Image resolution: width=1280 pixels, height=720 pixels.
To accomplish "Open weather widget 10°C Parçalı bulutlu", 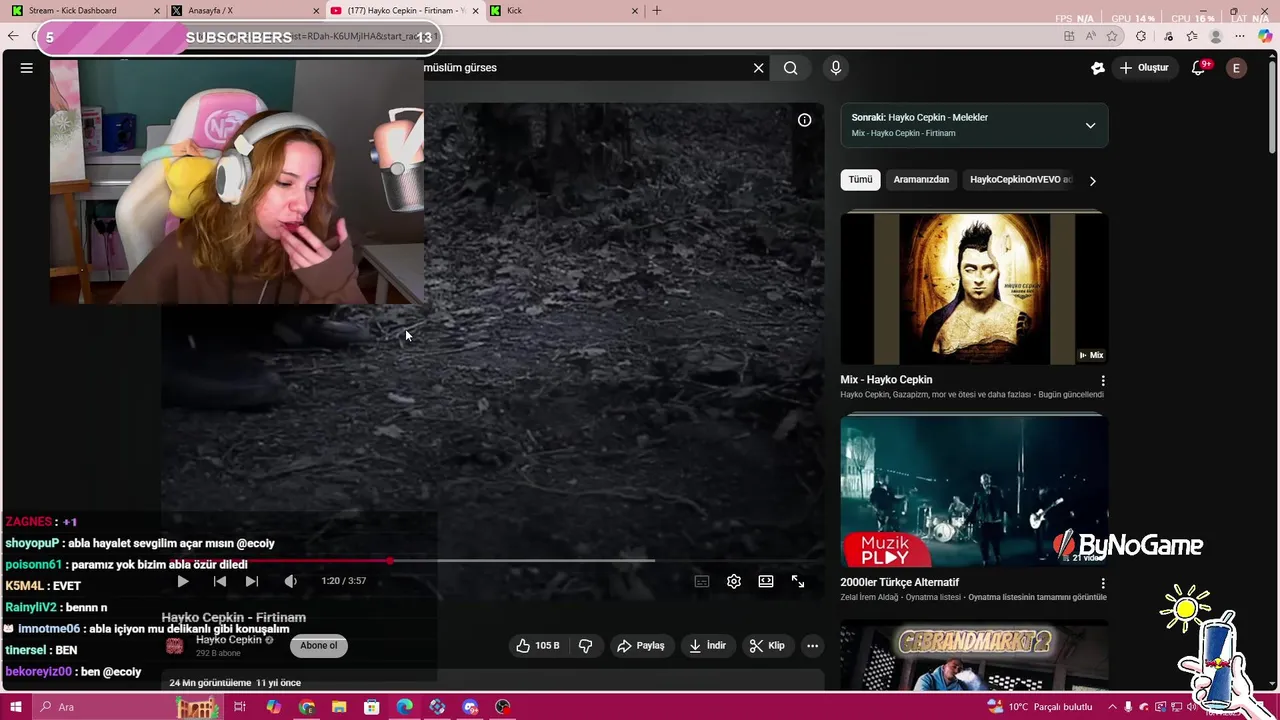I will [1040, 707].
